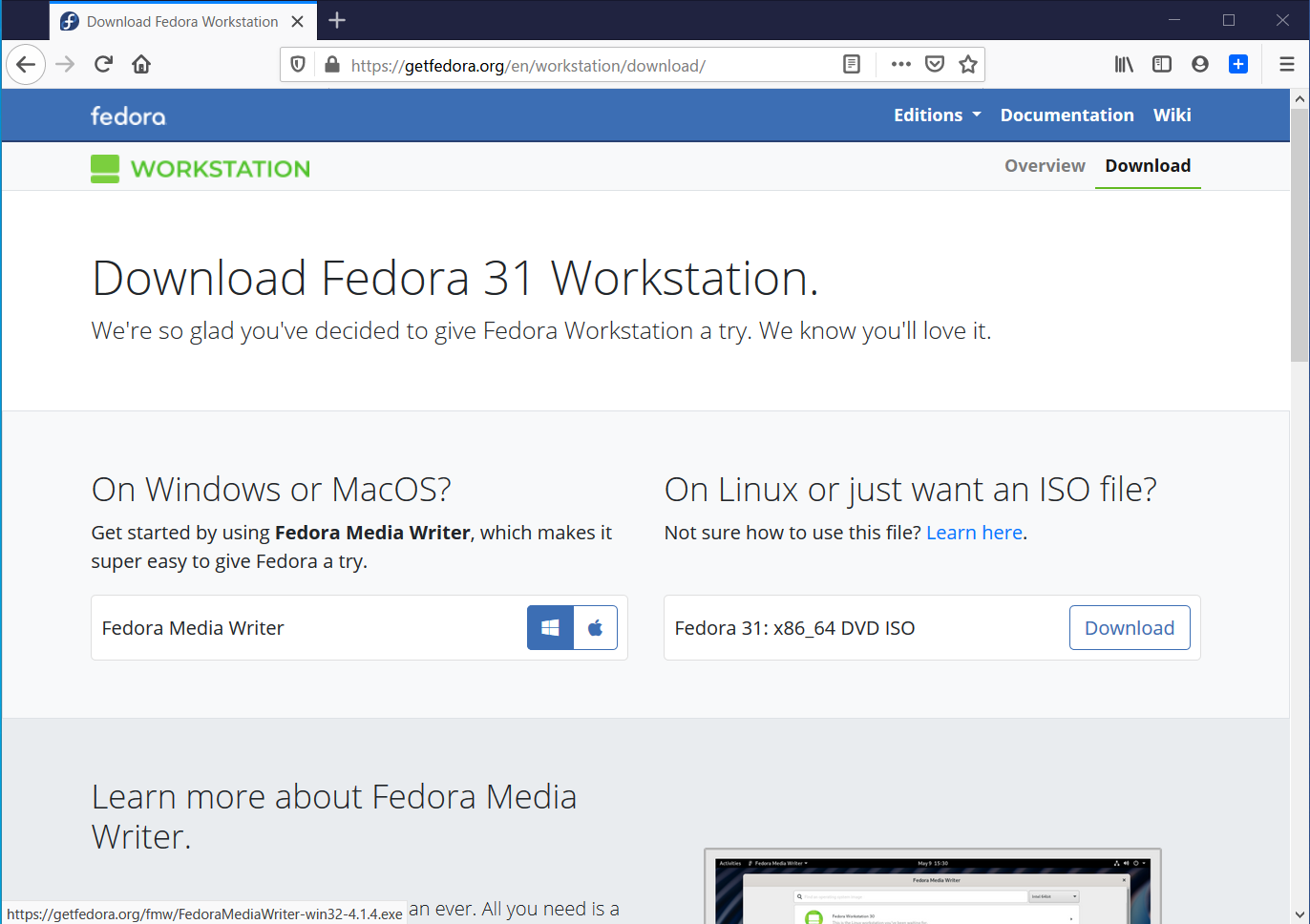Viewport: 1310px width, 924px height.
Task: Open a new browser tab
Action: click(337, 20)
